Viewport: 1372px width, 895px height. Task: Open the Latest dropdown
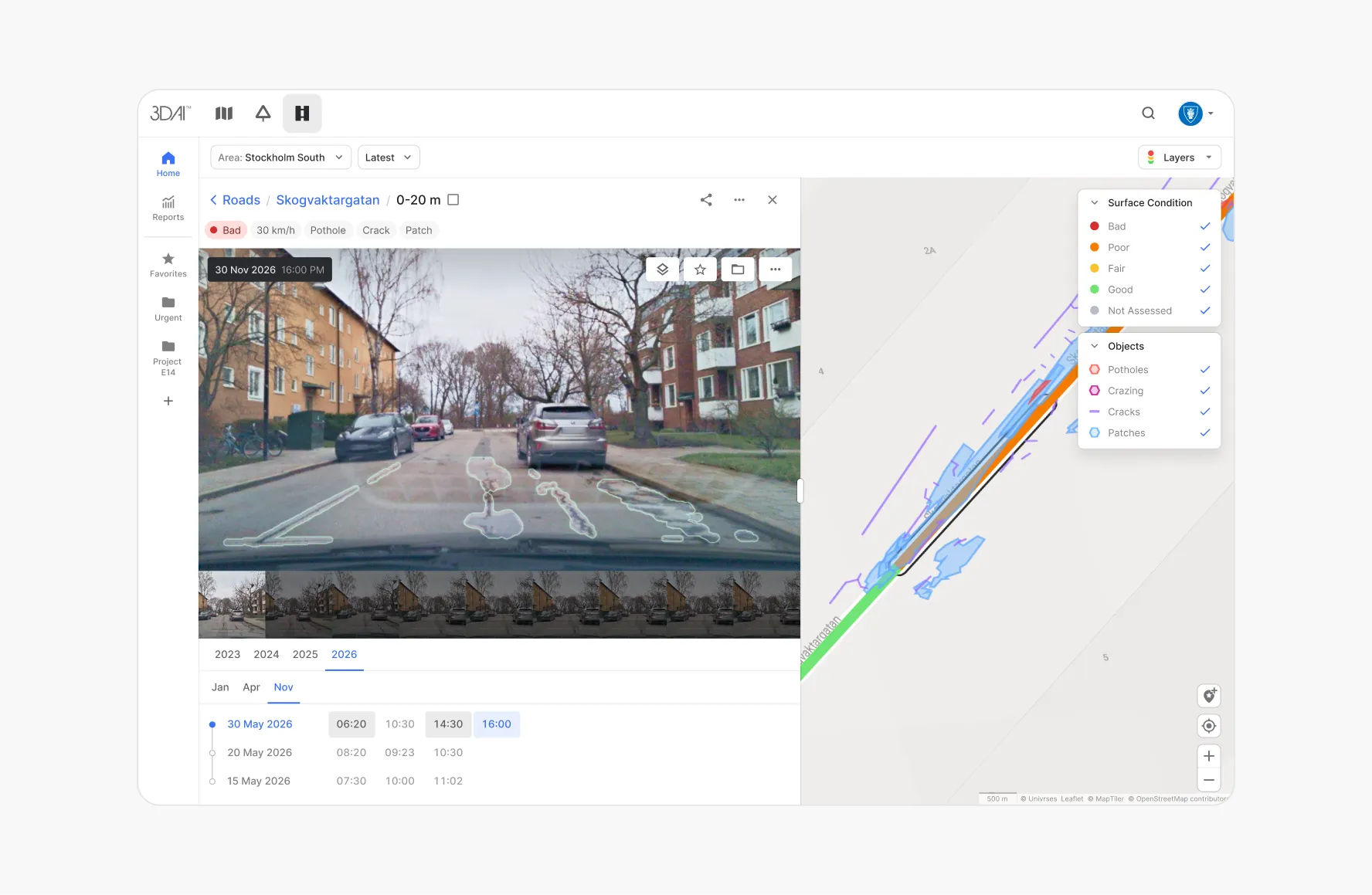[389, 158]
